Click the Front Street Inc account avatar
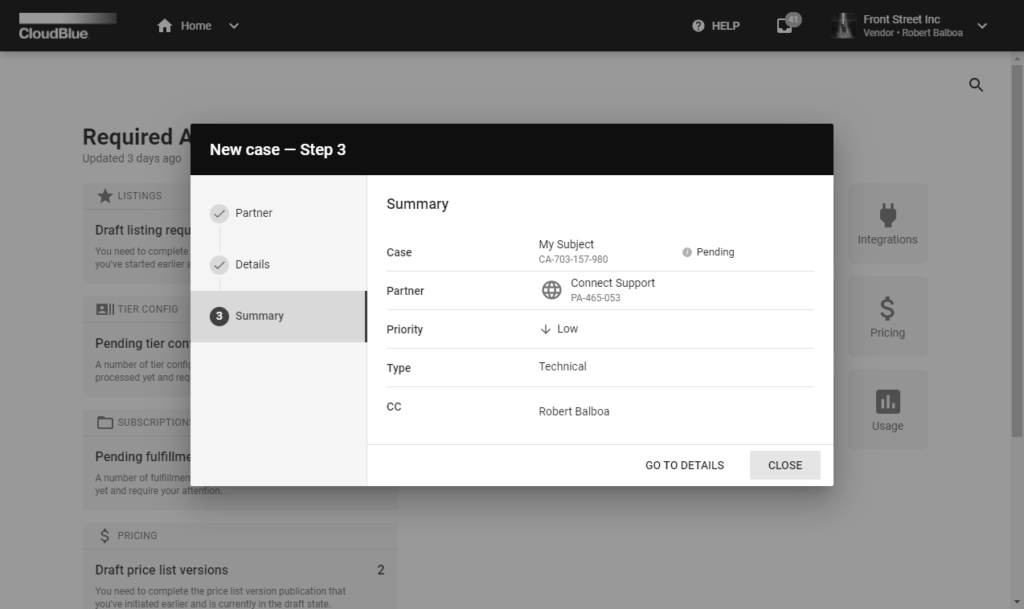This screenshot has height=609, width=1024. coord(845,26)
